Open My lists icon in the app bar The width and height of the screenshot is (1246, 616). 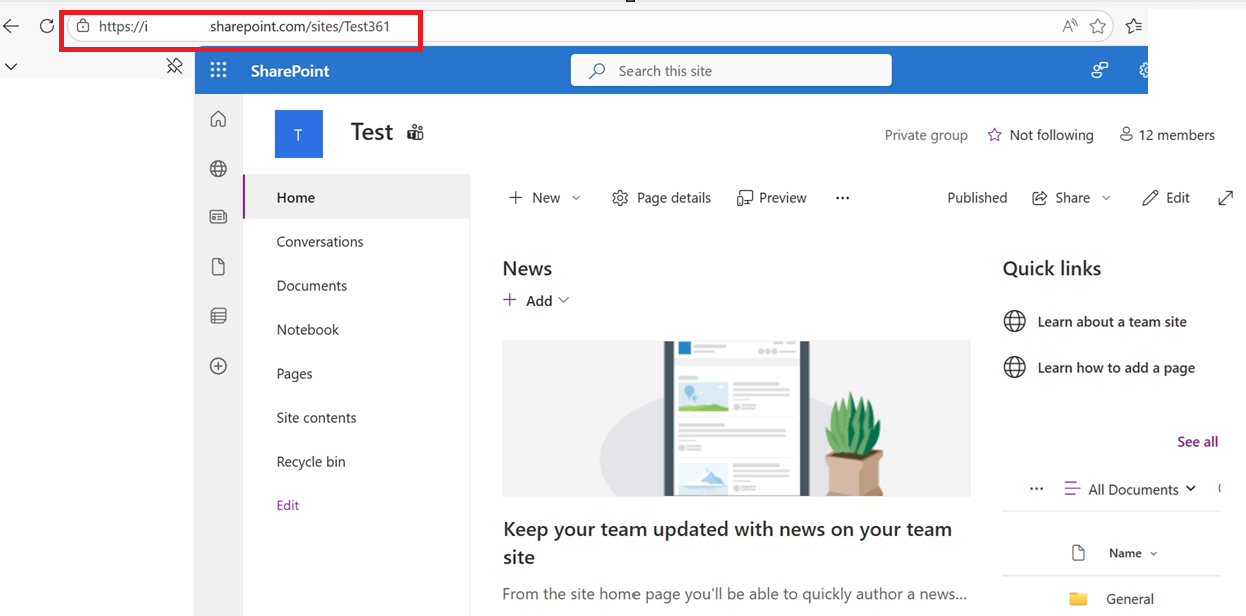[218, 316]
